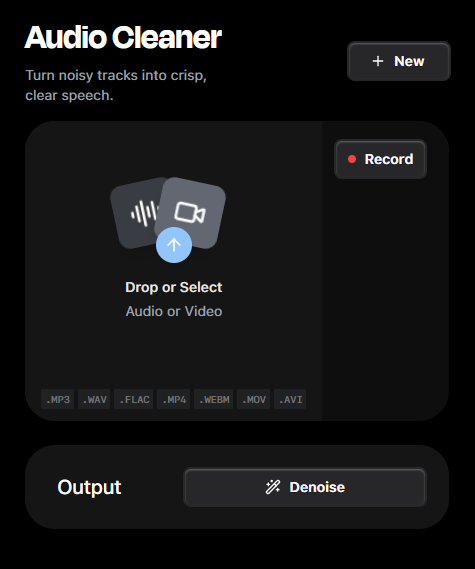This screenshot has width=475, height=569.
Task: Click the audio waveform file icon
Action: click(x=136, y=213)
